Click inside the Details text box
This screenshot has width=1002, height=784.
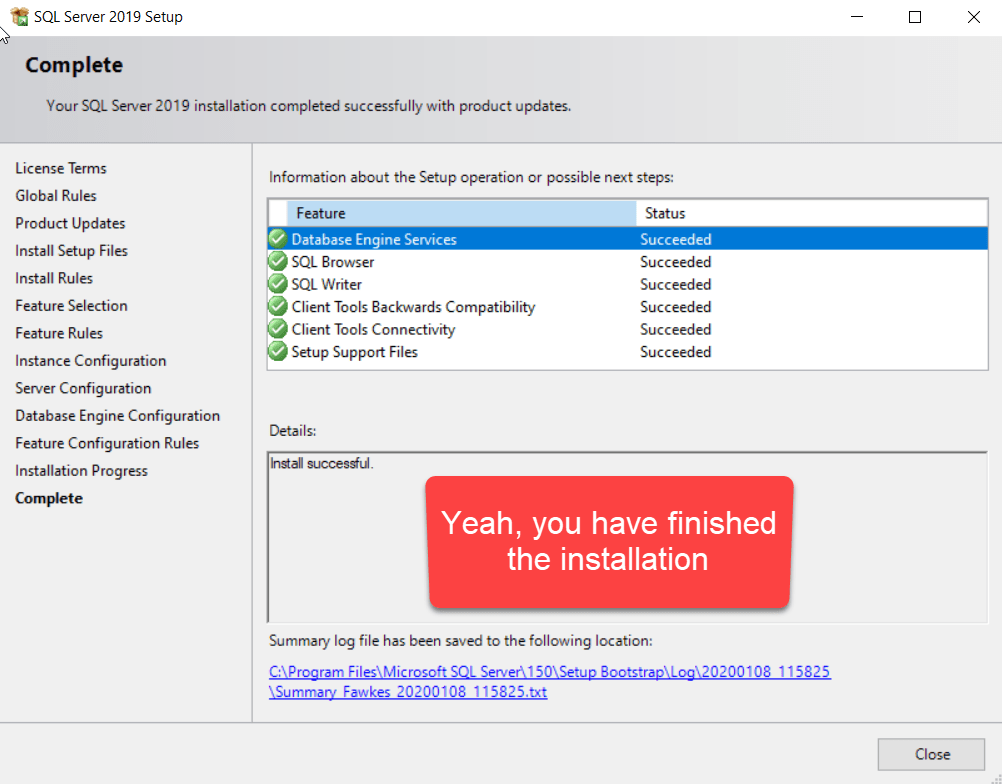(x=628, y=537)
